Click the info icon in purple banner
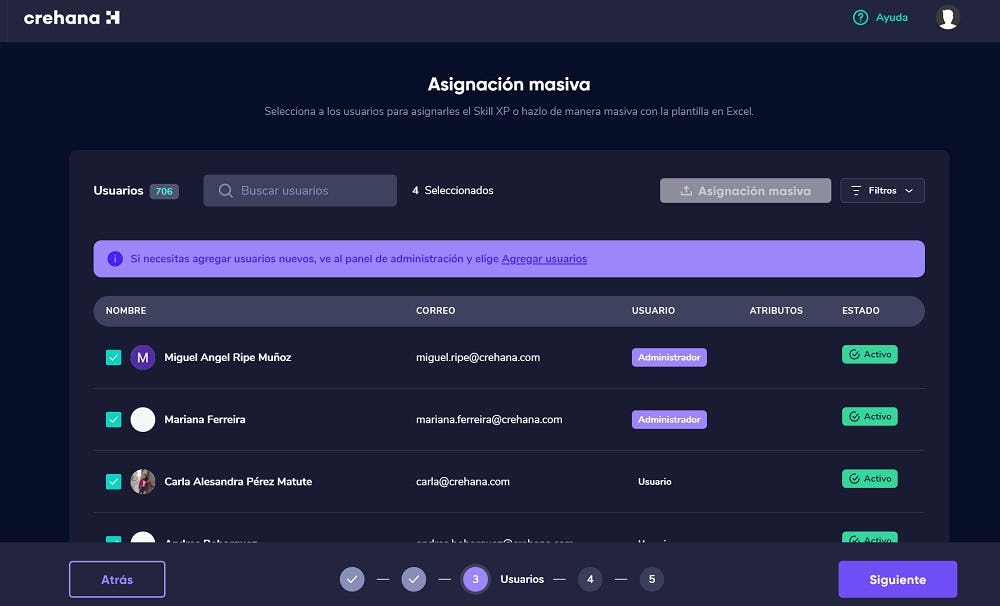The width and height of the screenshot is (1000, 606). coord(115,259)
